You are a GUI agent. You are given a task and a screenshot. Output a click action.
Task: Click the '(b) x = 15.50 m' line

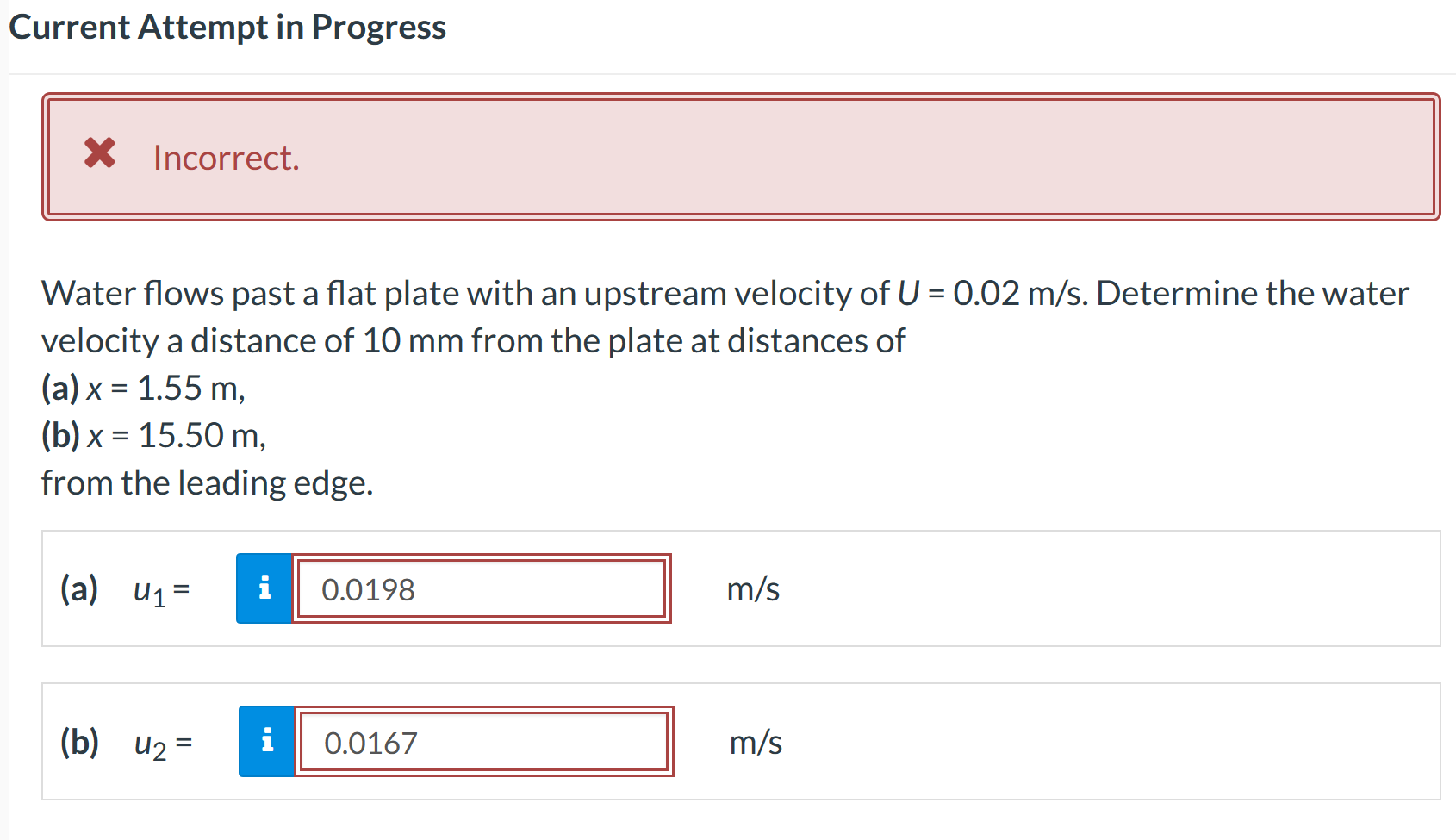pyautogui.click(x=154, y=435)
